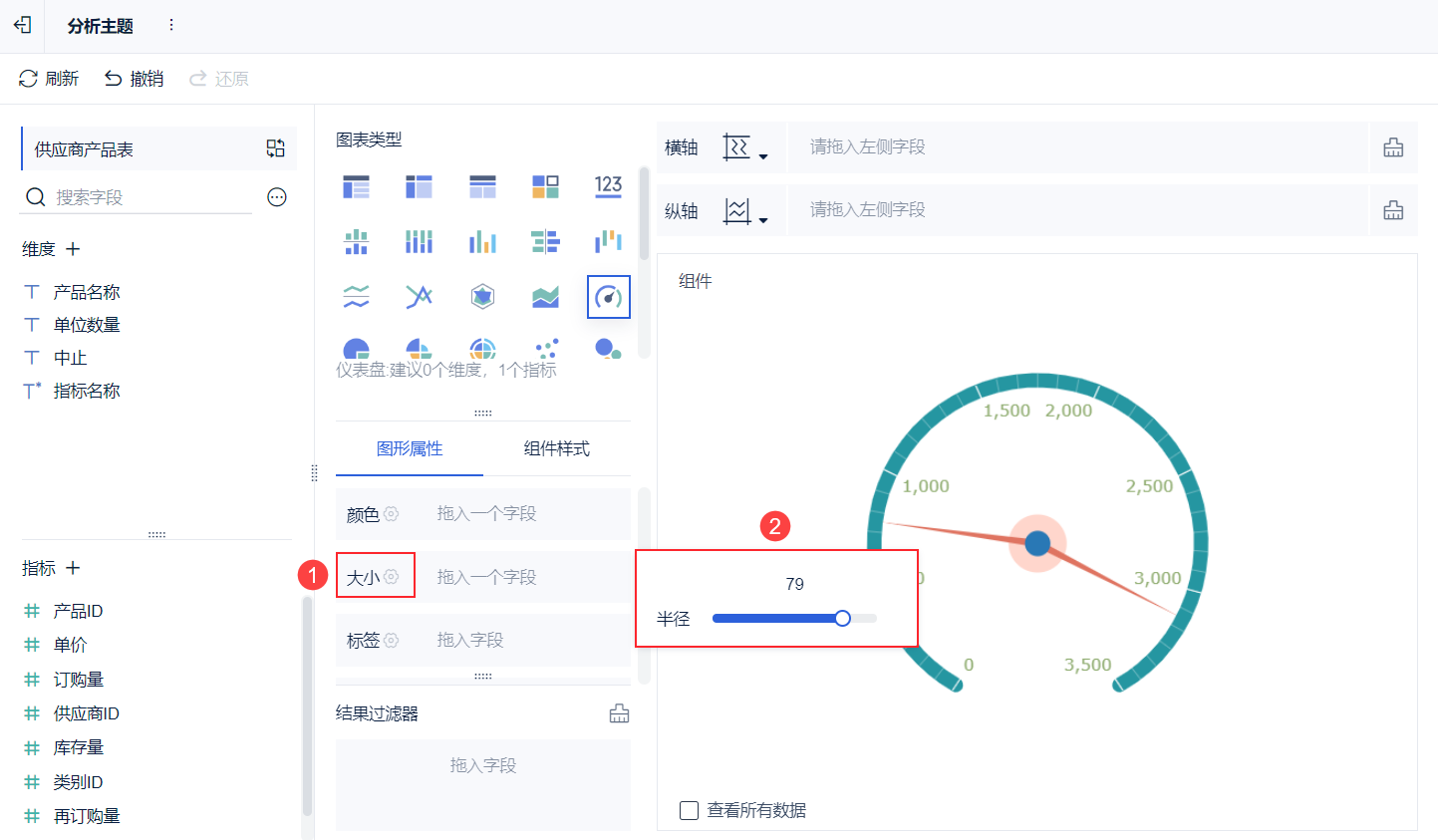
Task: Select the 123 indicator card chart icon
Action: [608, 186]
